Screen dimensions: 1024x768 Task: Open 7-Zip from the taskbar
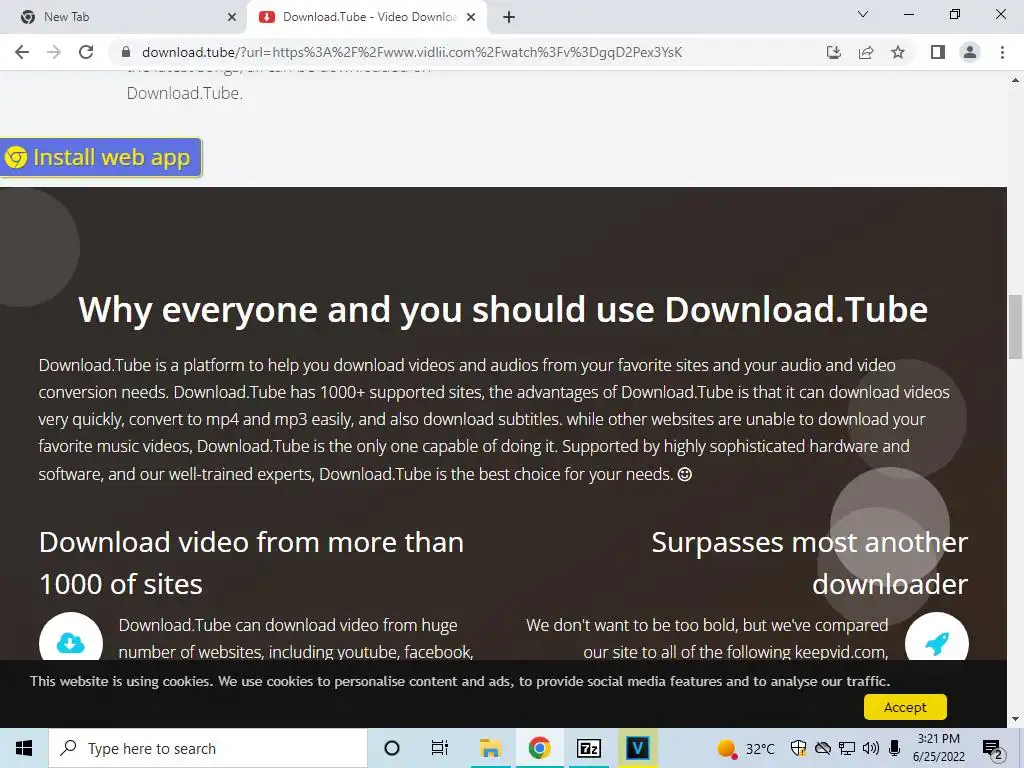(588, 748)
